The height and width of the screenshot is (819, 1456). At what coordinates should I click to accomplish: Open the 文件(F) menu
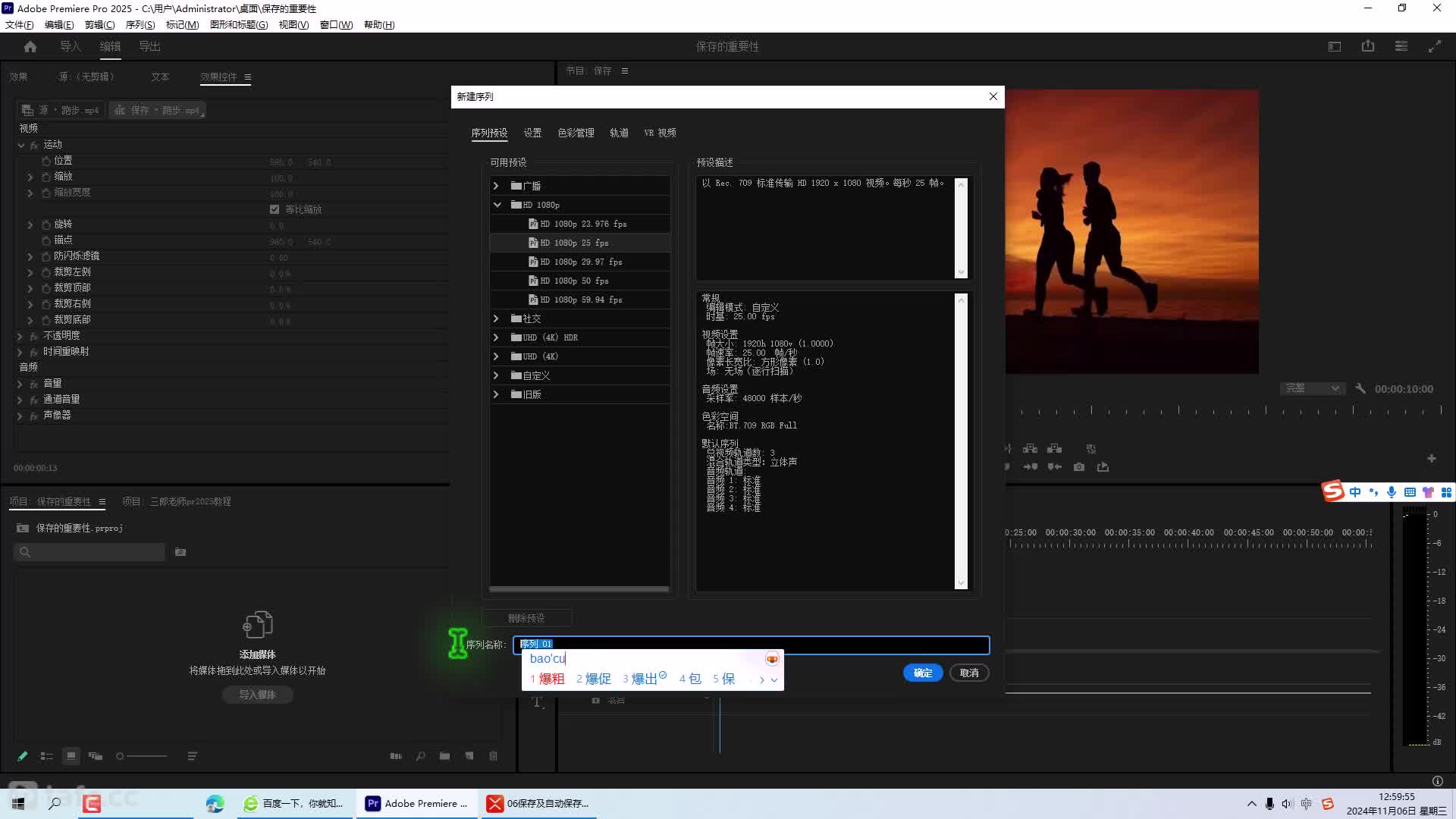20,24
